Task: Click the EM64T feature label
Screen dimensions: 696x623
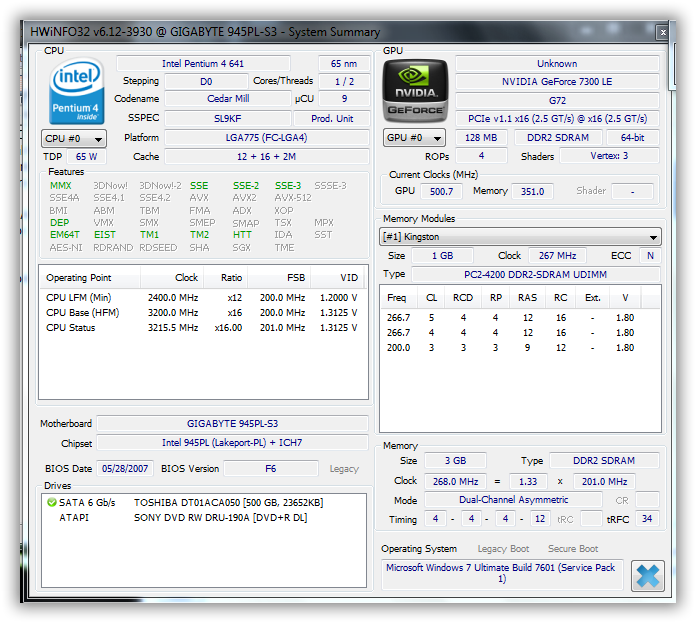Action: pos(65,235)
